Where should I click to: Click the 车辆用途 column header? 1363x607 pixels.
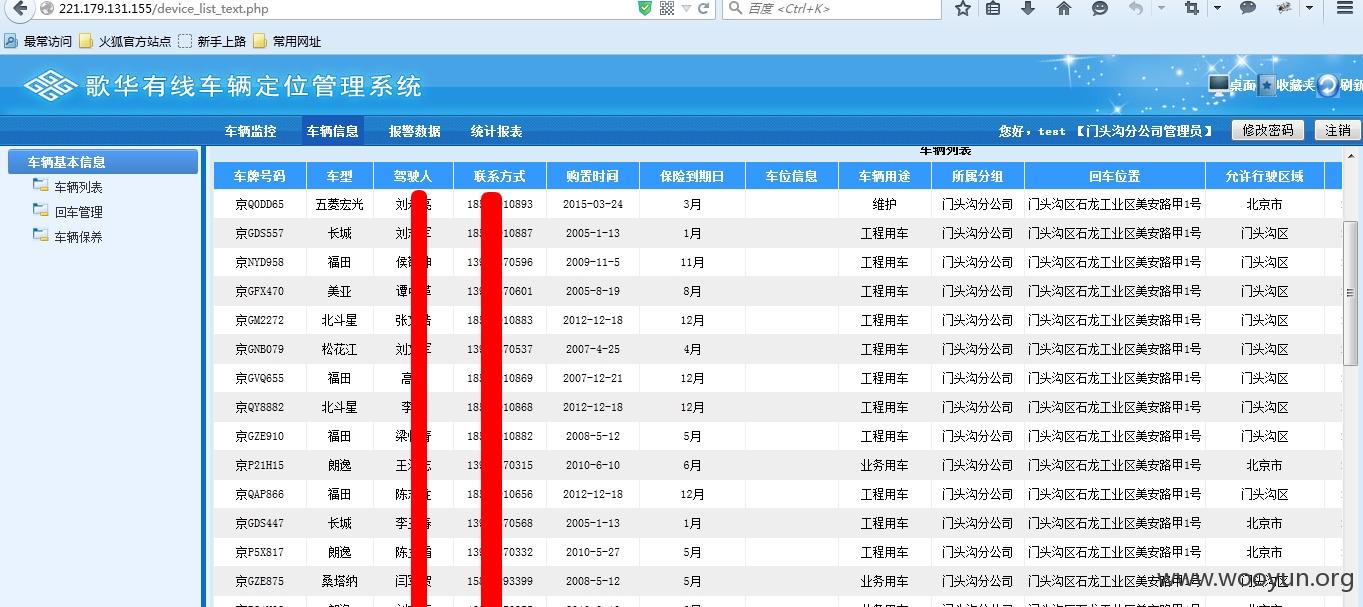tap(885, 176)
